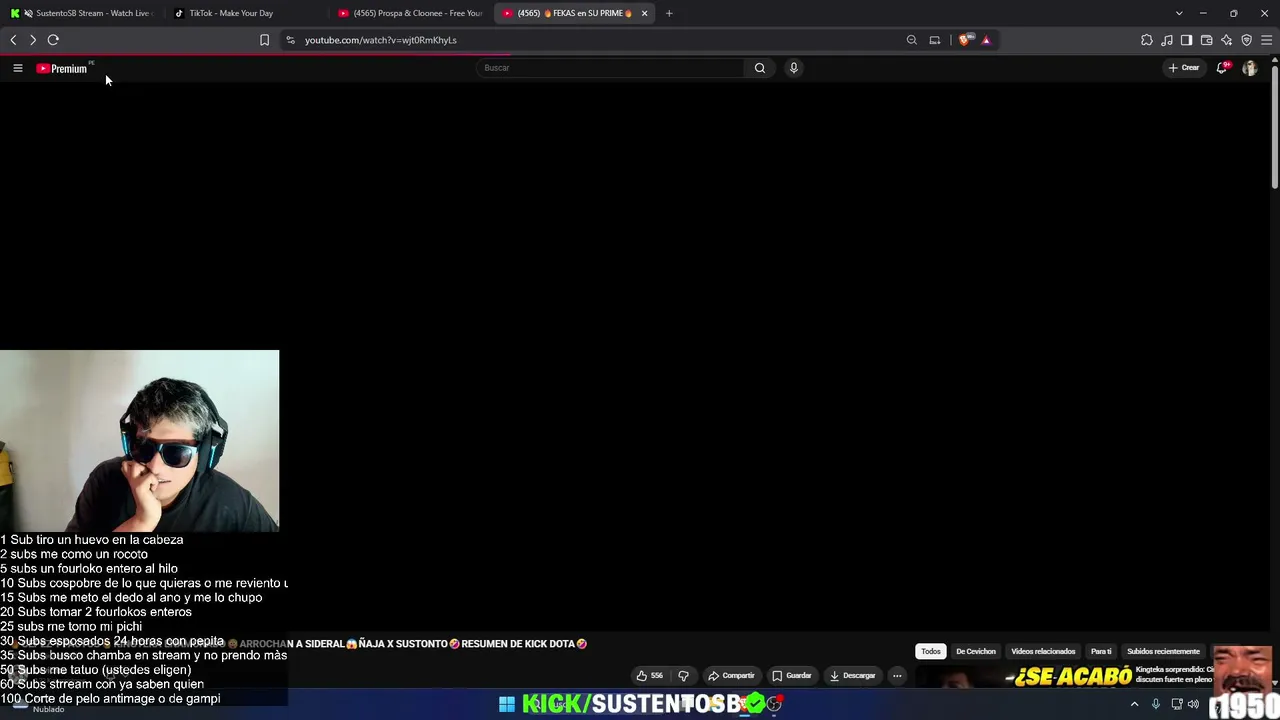Screen dimensions: 1280x720
Task: Expand the tab search dropdown arrow
Action: click(1179, 13)
